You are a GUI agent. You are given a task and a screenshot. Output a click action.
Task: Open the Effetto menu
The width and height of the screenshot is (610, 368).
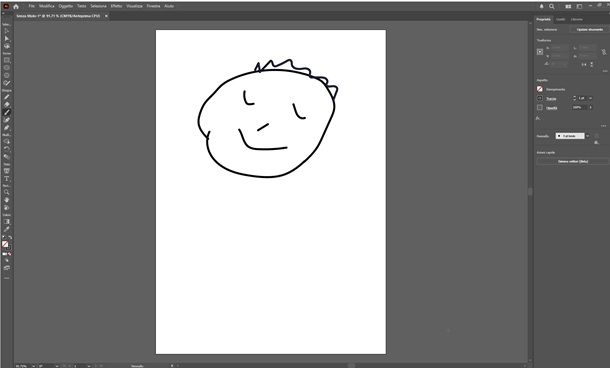click(x=116, y=6)
